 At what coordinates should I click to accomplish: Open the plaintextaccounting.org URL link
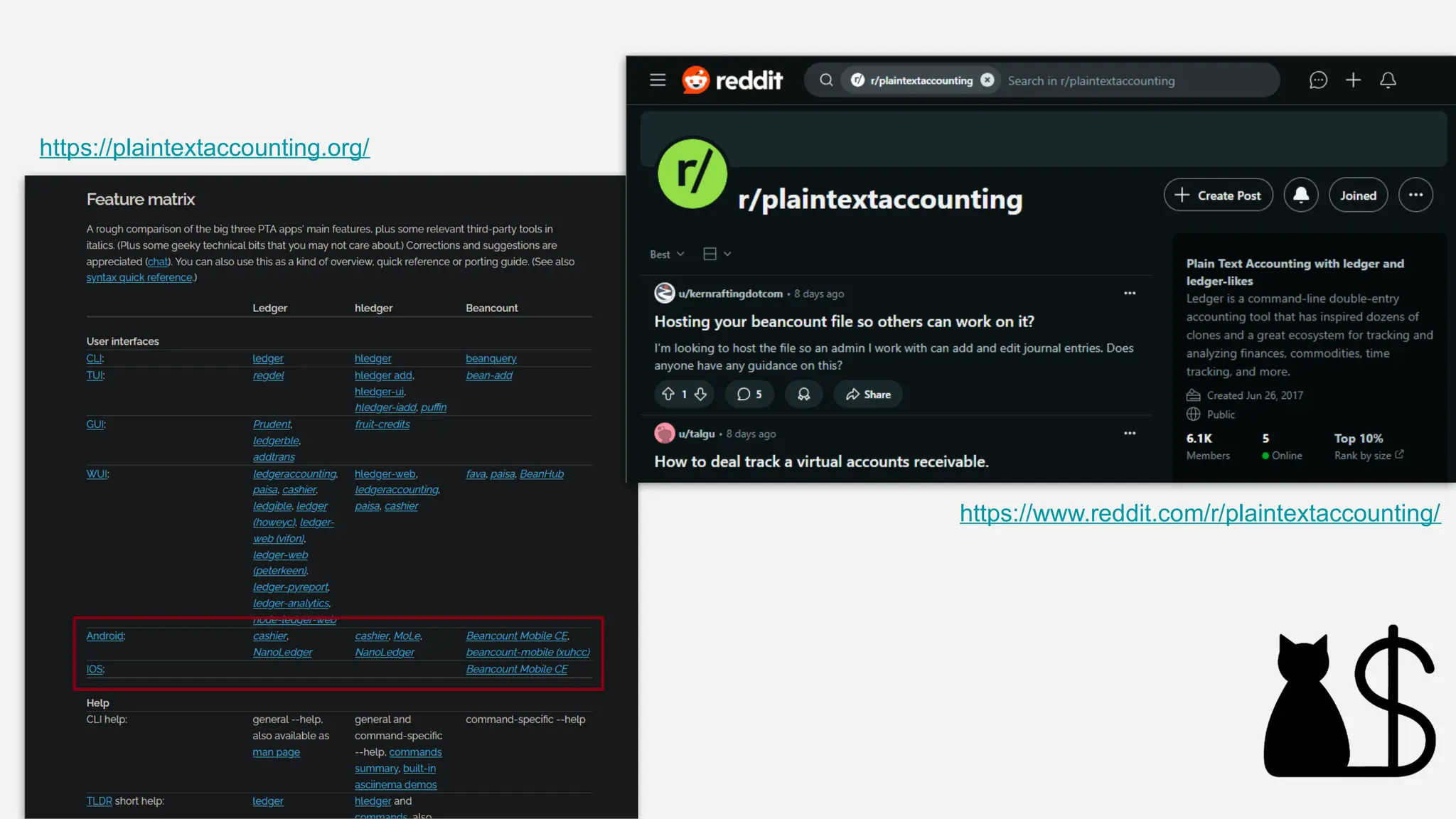[x=205, y=147]
